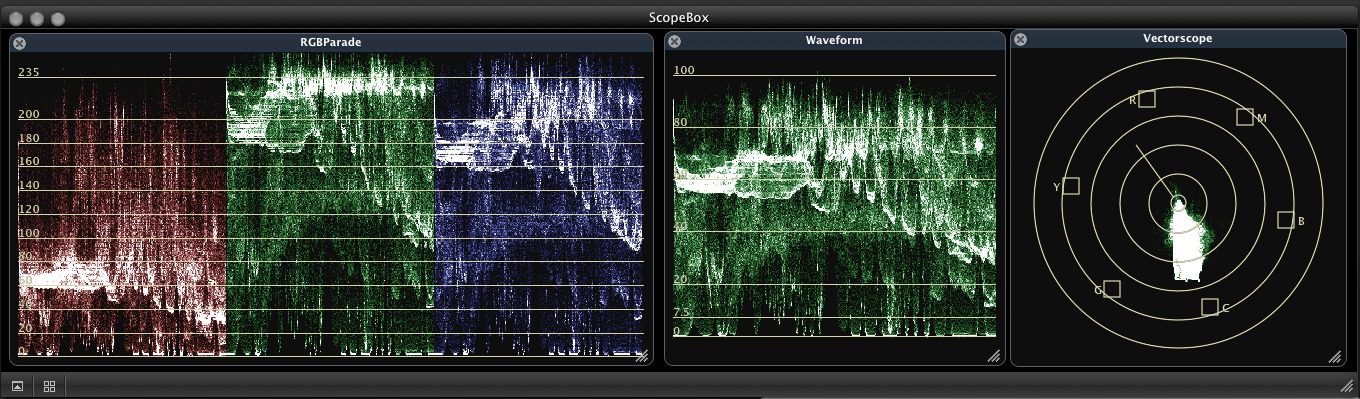Click the magenta M target box in vectorscope

1244,117
